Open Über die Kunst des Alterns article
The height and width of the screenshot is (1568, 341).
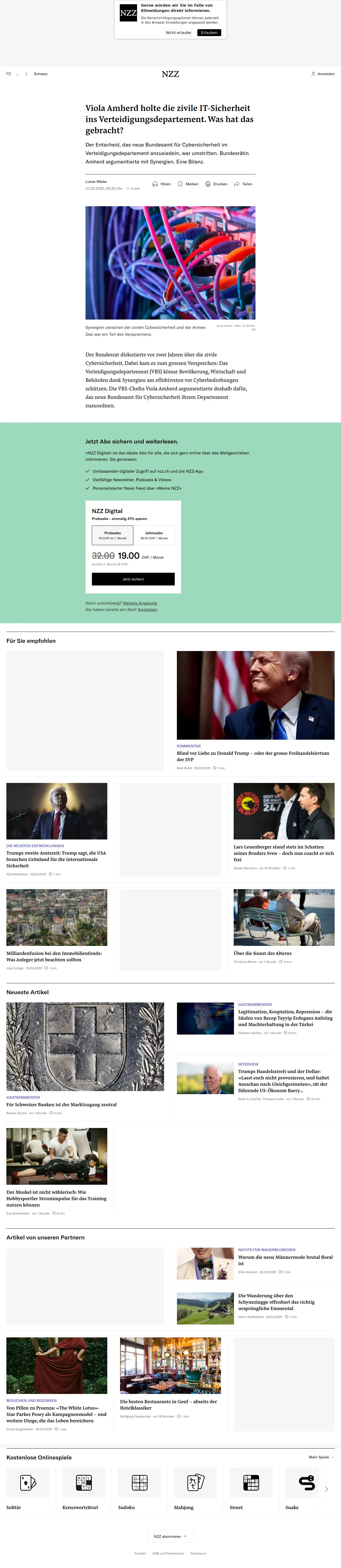(x=262, y=953)
